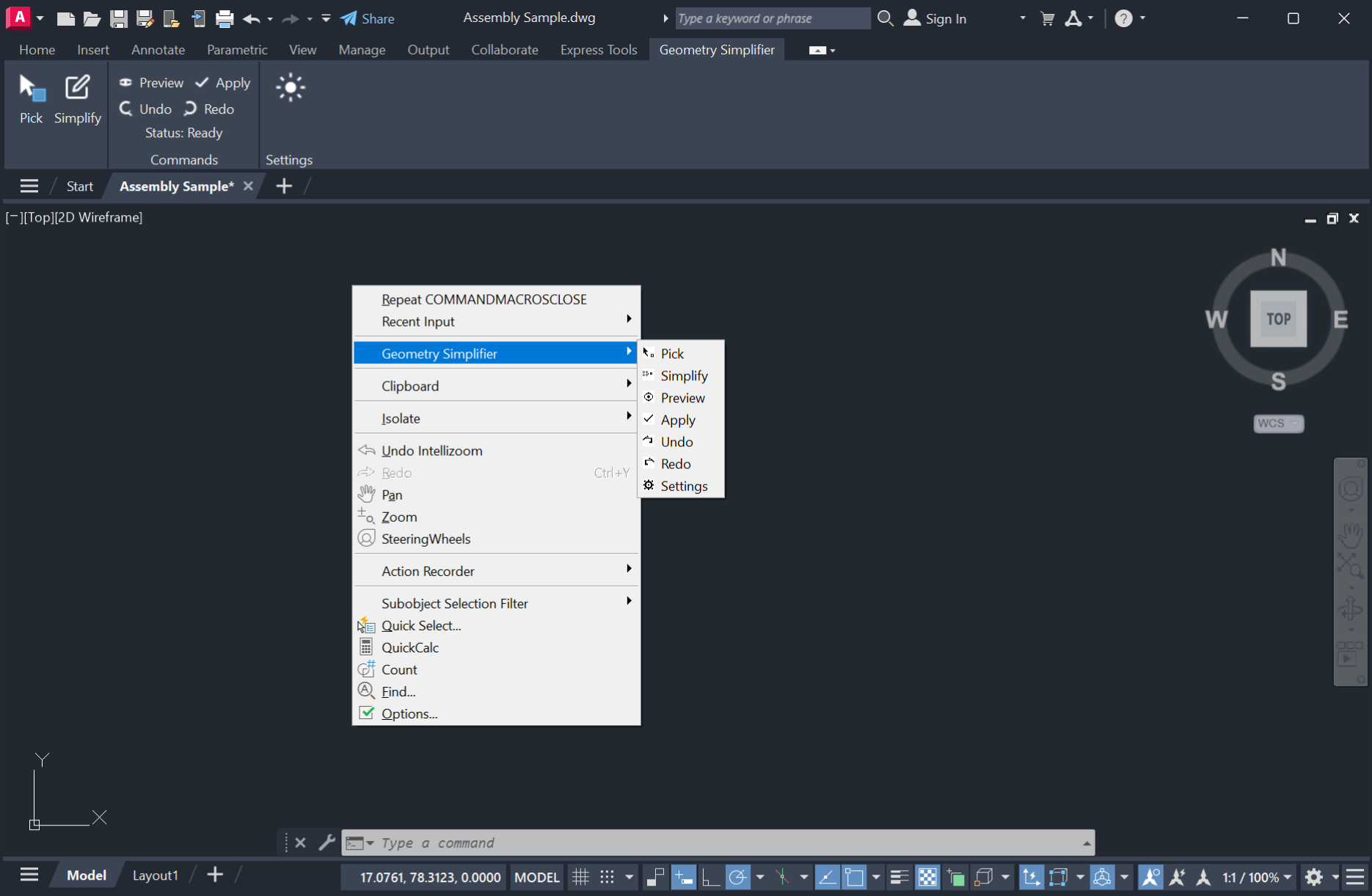Viewport: 1372px width, 896px height.
Task: Click the search magnifier icon
Action: coord(886,18)
